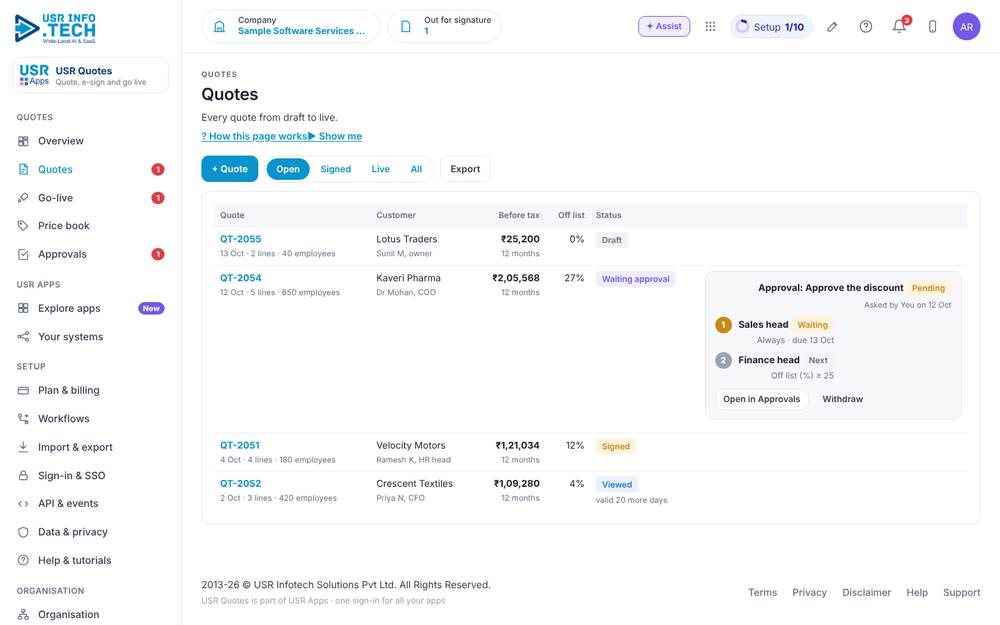Open the AR user avatar menu
This screenshot has width=1000, height=625.
coord(966,26)
